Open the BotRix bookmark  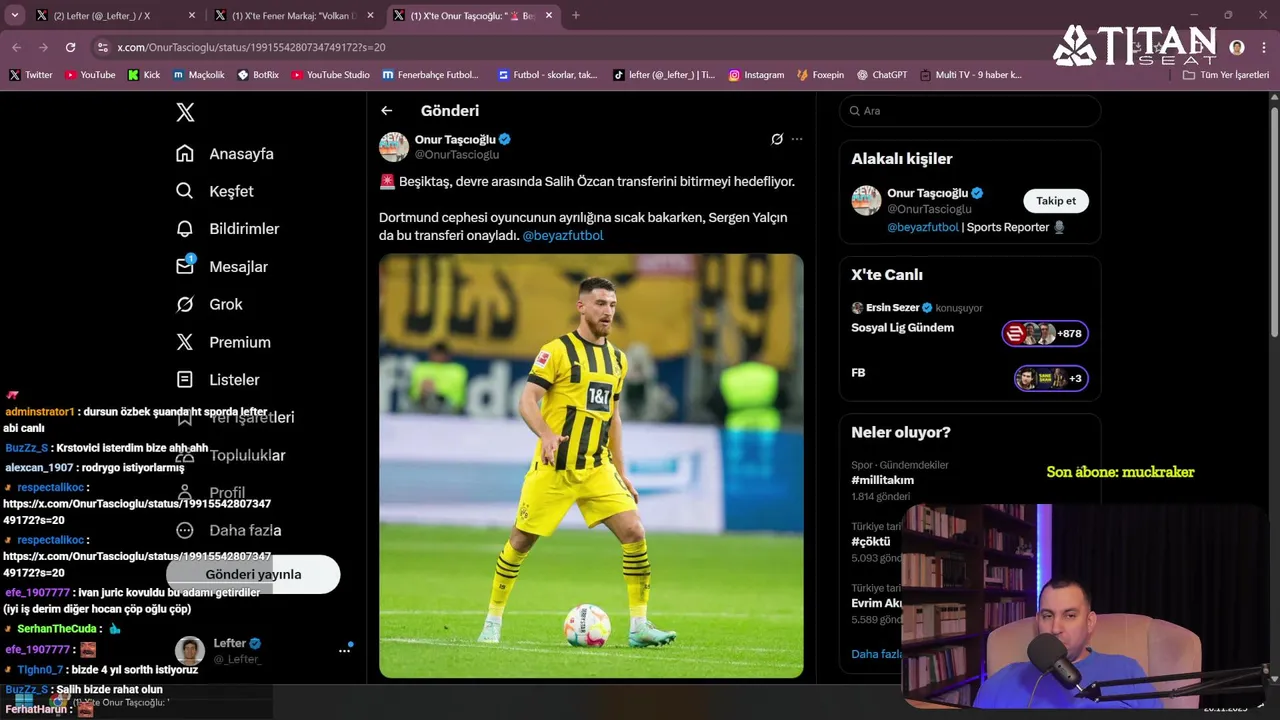click(x=258, y=75)
